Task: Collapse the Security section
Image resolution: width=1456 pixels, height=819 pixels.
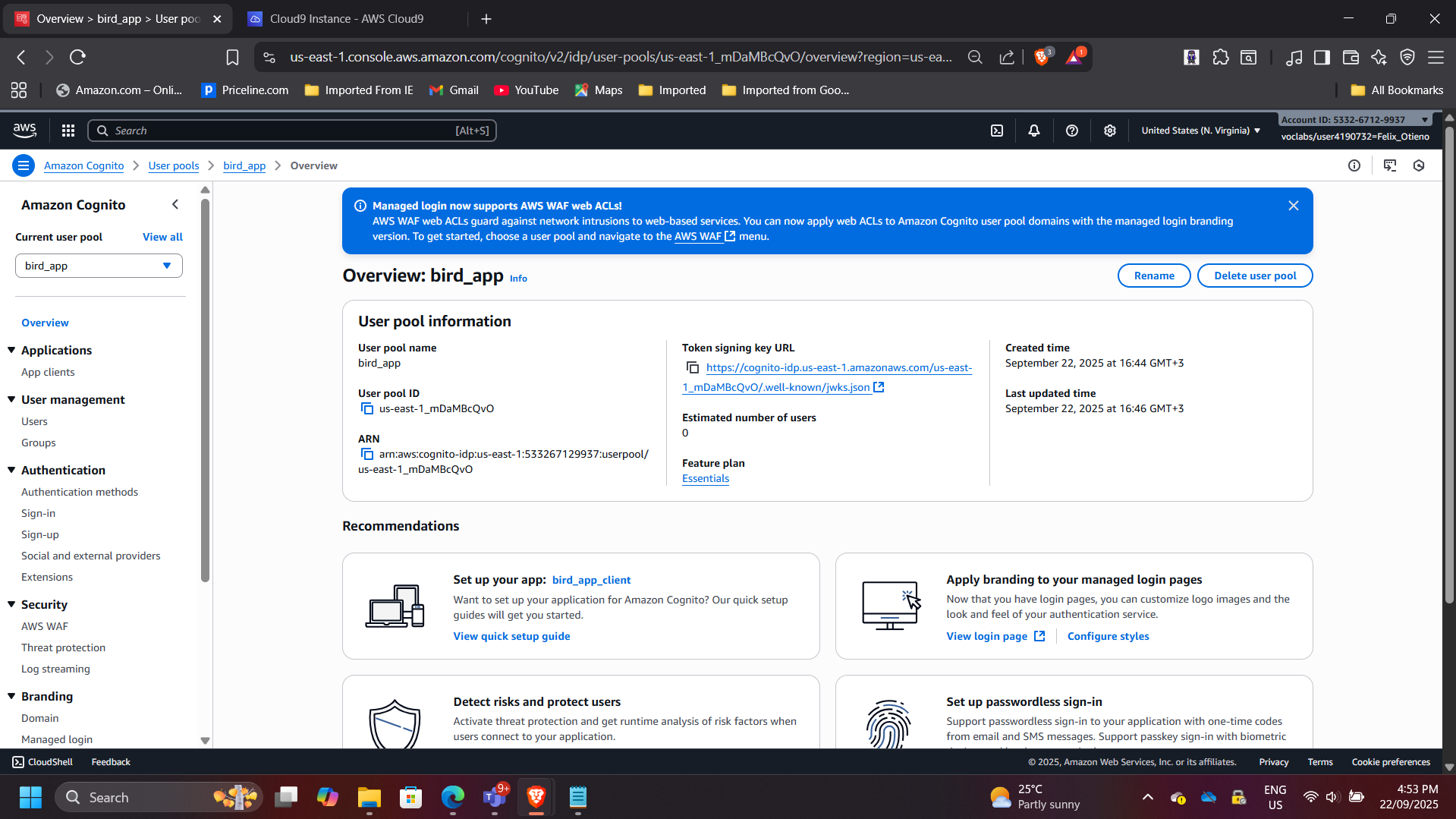Action: (x=11, y=605)
